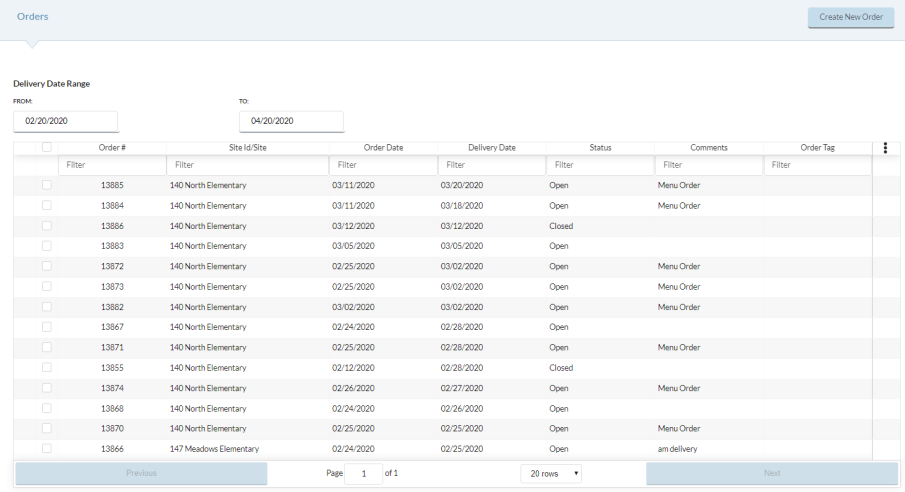Click the TO date field 04/20/2020
This screenshot has width=905, height=492.
point(291,121)
